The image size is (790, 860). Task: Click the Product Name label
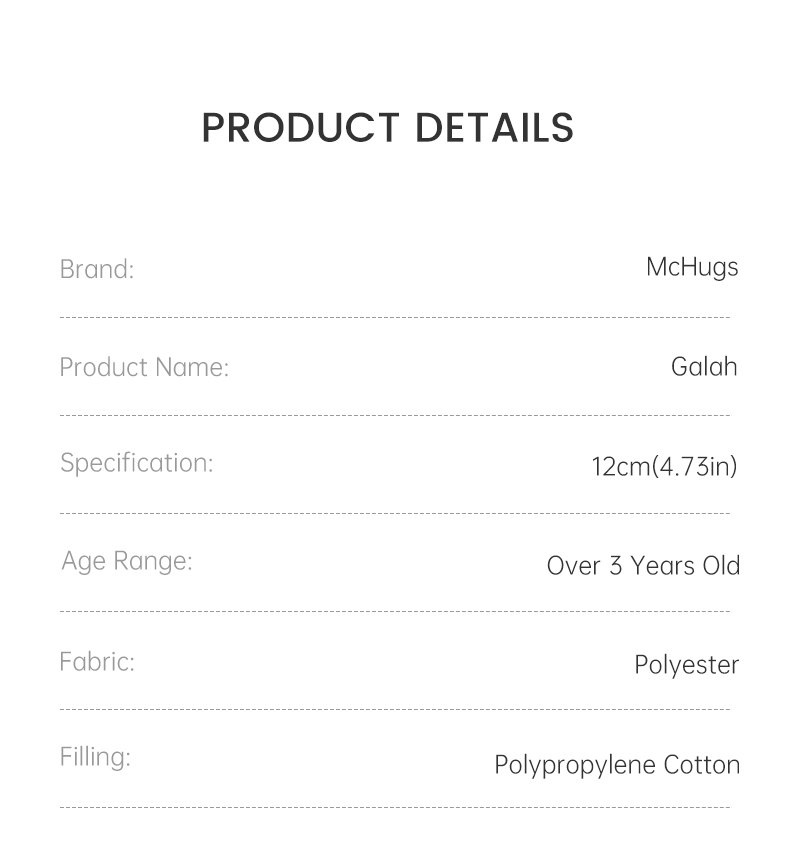pyautogui.click(x=144, y=367)
